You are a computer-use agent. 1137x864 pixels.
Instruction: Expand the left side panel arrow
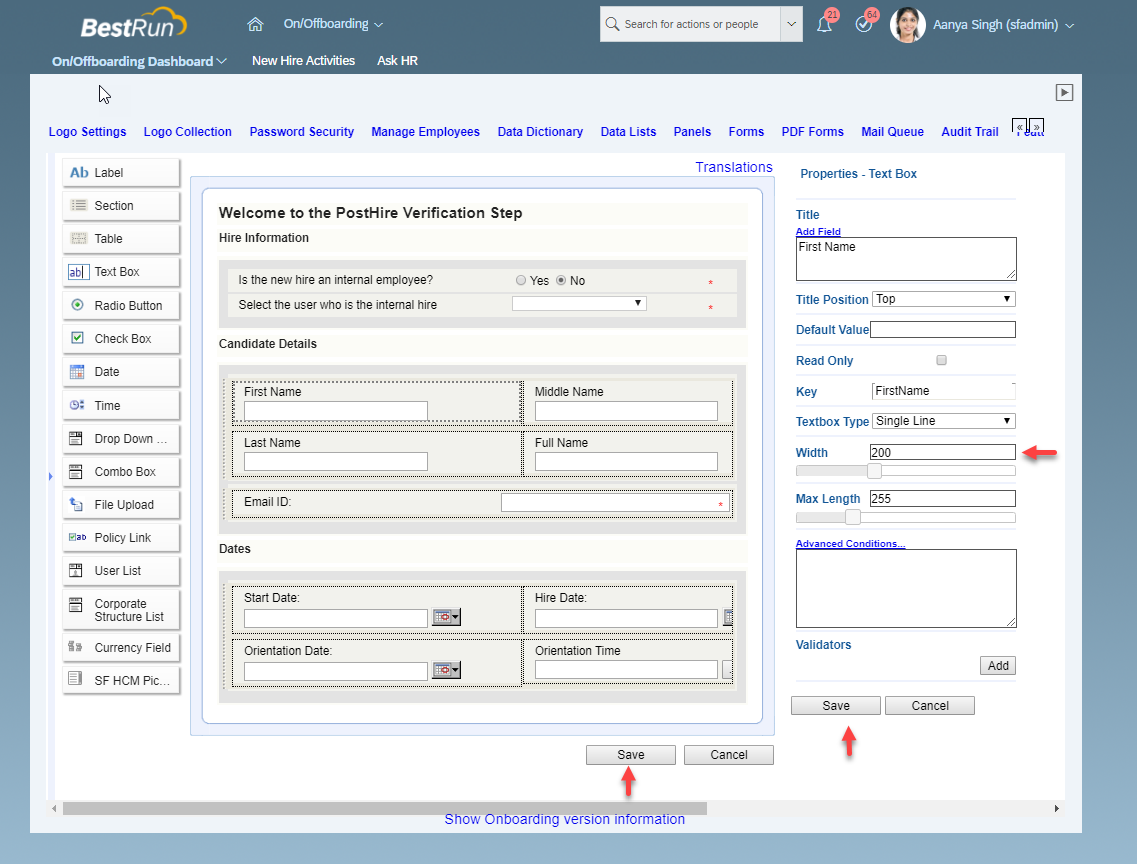pos(50,476)
